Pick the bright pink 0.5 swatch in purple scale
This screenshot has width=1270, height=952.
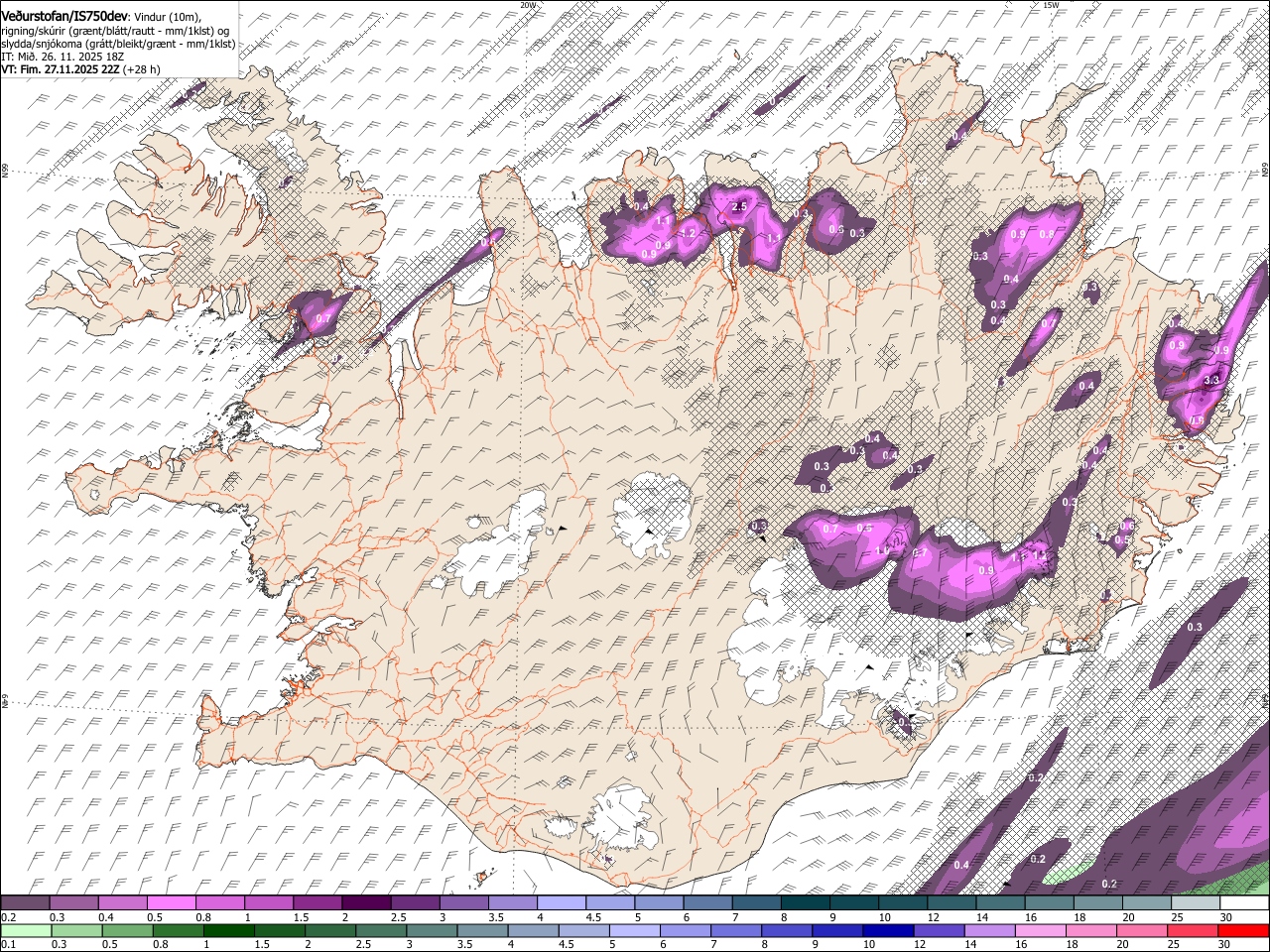pos(171,903)
